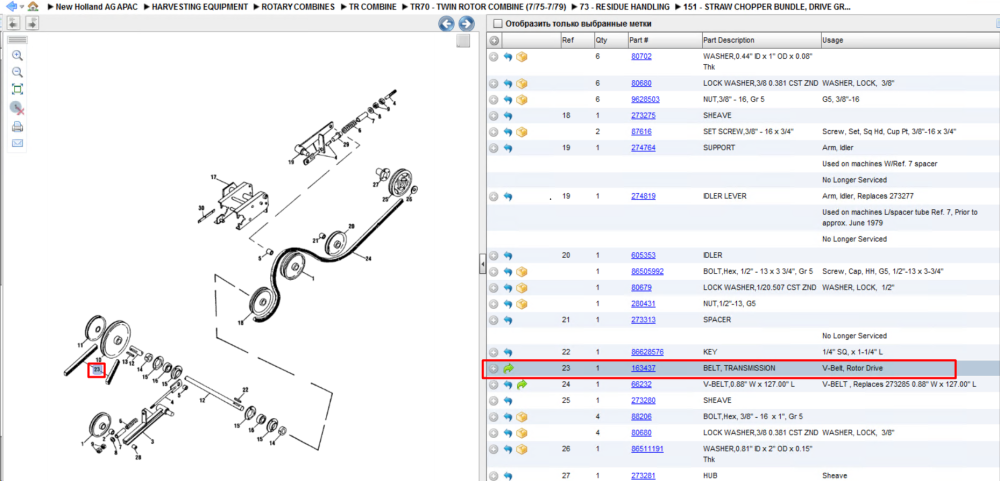This screenshot has height=481, width=1000.
Task: Open the dropdown next to the back arrow
Action: click(21, 8)
